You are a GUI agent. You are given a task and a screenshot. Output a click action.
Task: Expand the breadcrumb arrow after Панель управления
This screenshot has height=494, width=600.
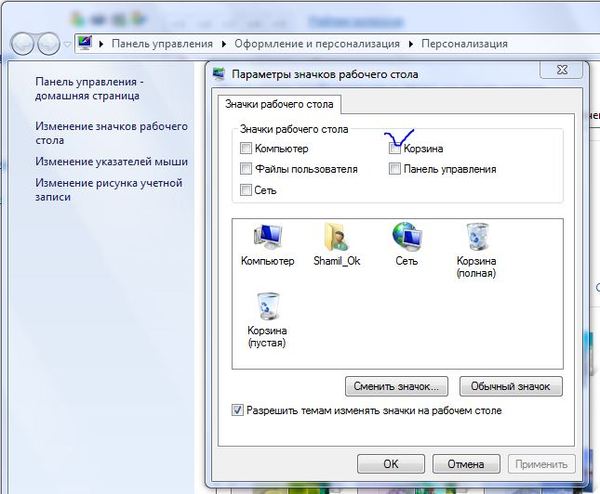[224, 44]
